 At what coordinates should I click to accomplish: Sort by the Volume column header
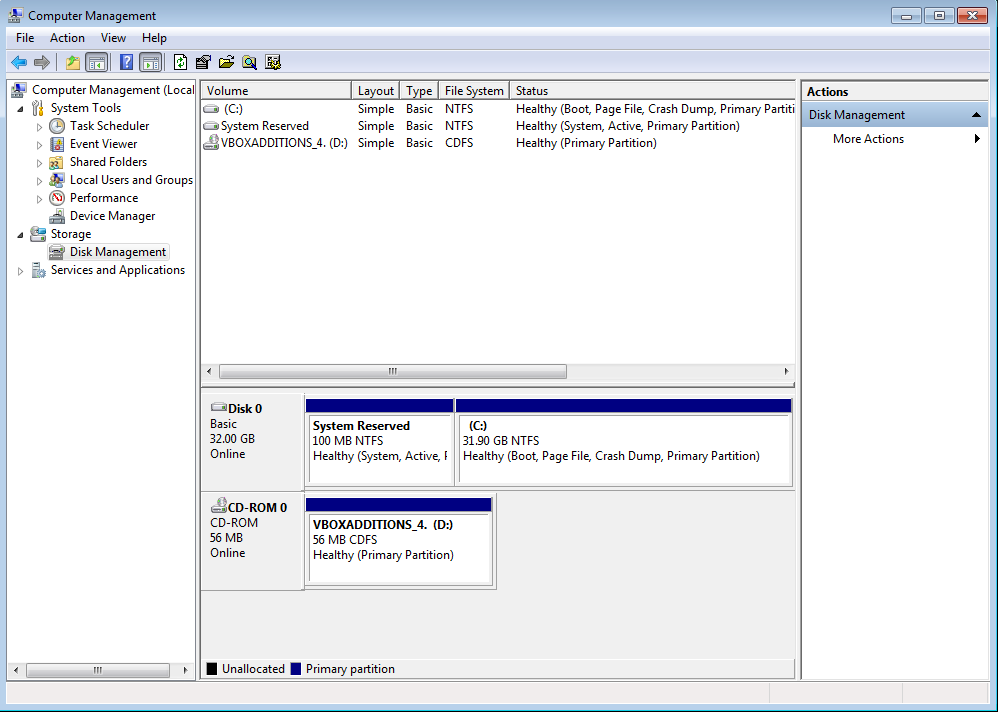[x=276, y=90]
